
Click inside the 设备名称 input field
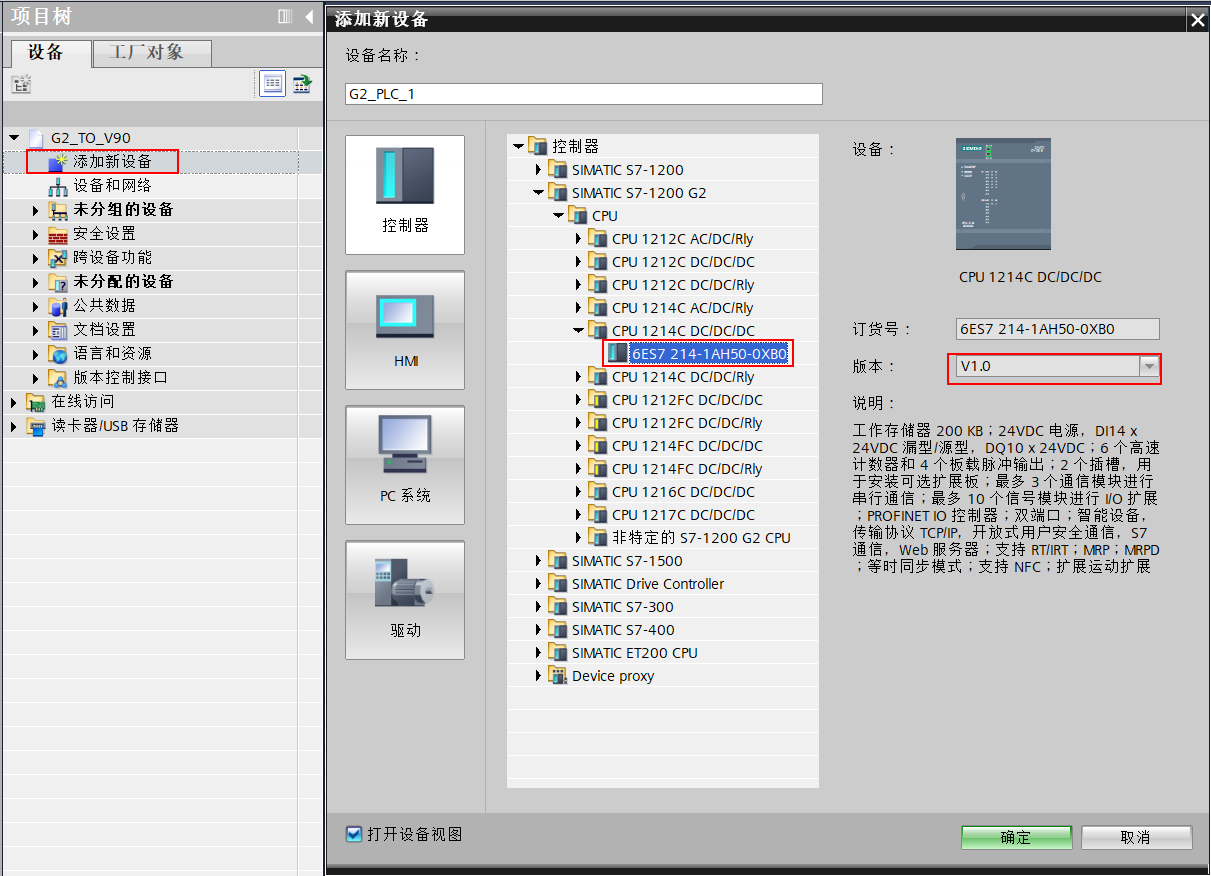[582, 94]
